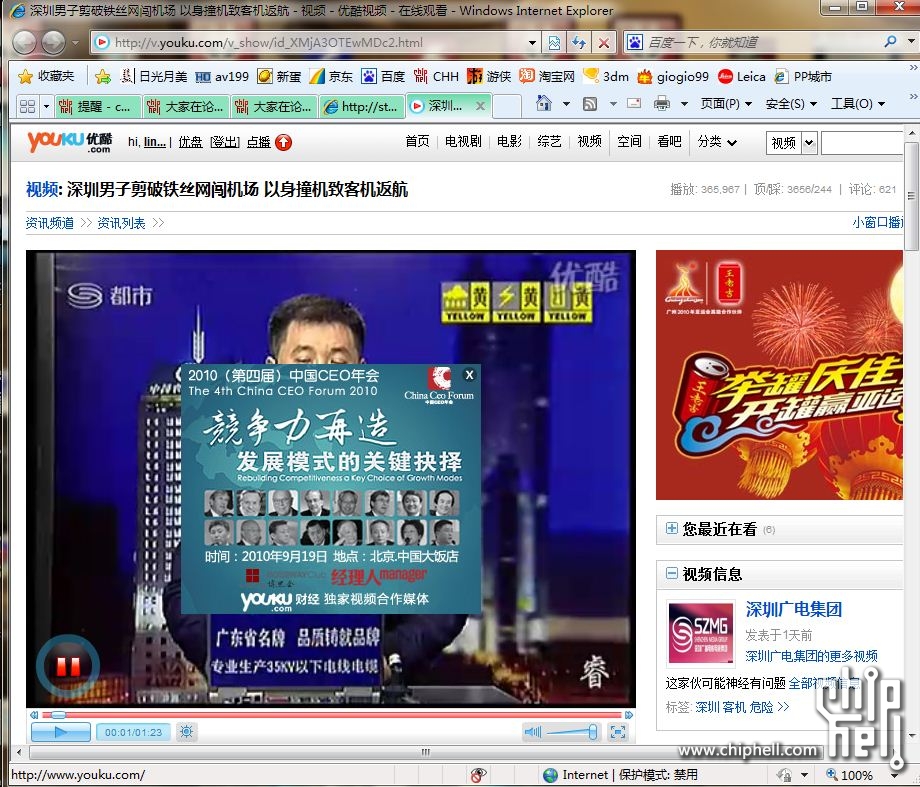Click the rewind arrow at progress bar start

click(34, 715)
